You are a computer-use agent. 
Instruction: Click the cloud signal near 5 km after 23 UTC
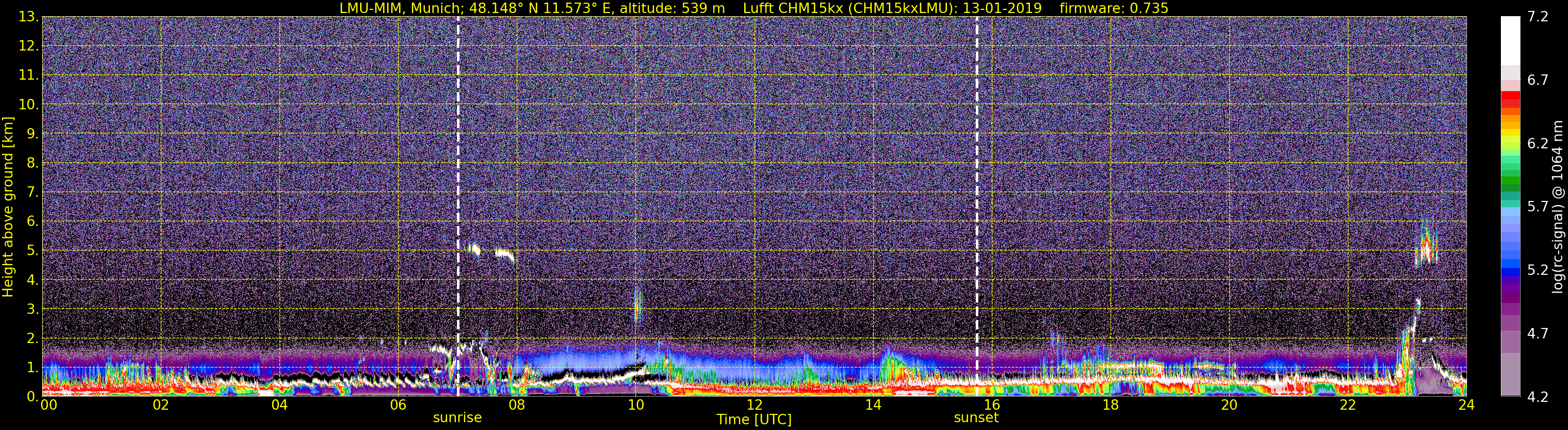[x=1425, y=247]
